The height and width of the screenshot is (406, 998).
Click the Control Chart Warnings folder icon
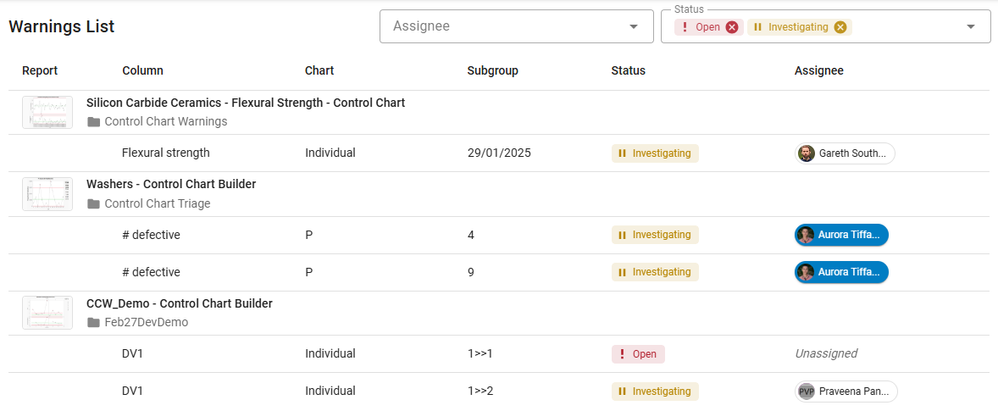(x=94, y=122)
